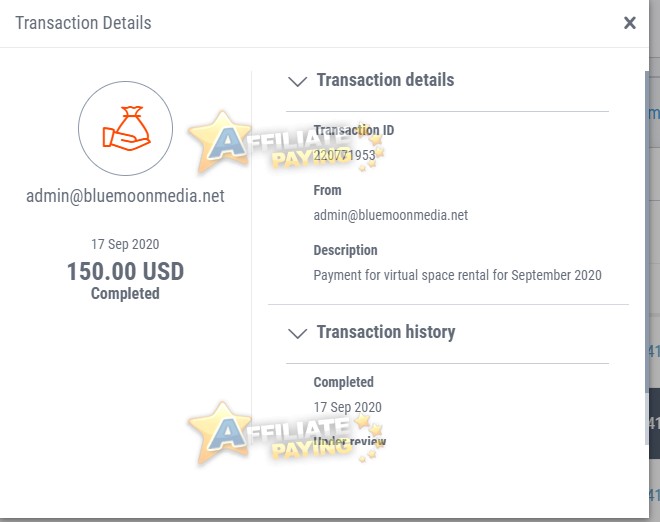
Task: Click the lower Affiliate Paying star watermark
Action: click(286, 434)
